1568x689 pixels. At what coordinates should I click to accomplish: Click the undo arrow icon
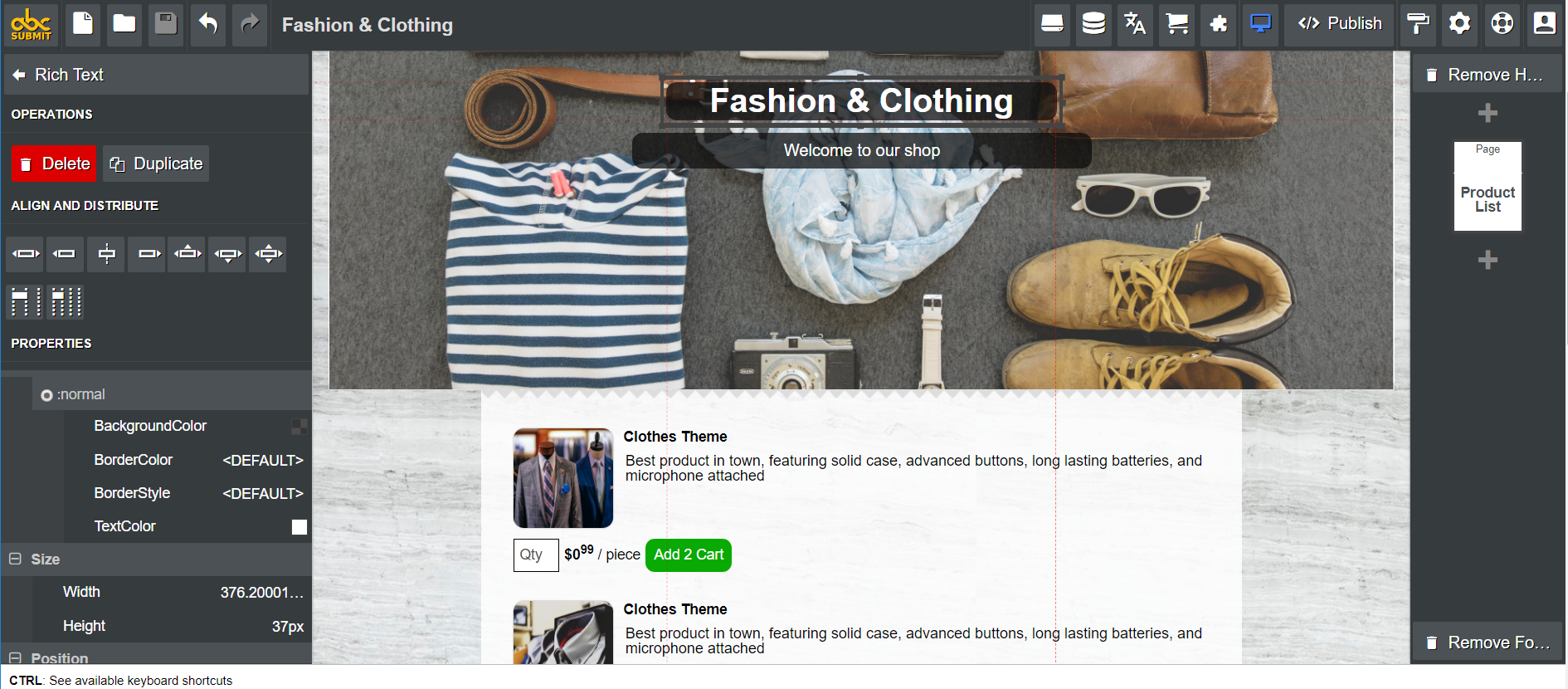click(x=208, y=24)
